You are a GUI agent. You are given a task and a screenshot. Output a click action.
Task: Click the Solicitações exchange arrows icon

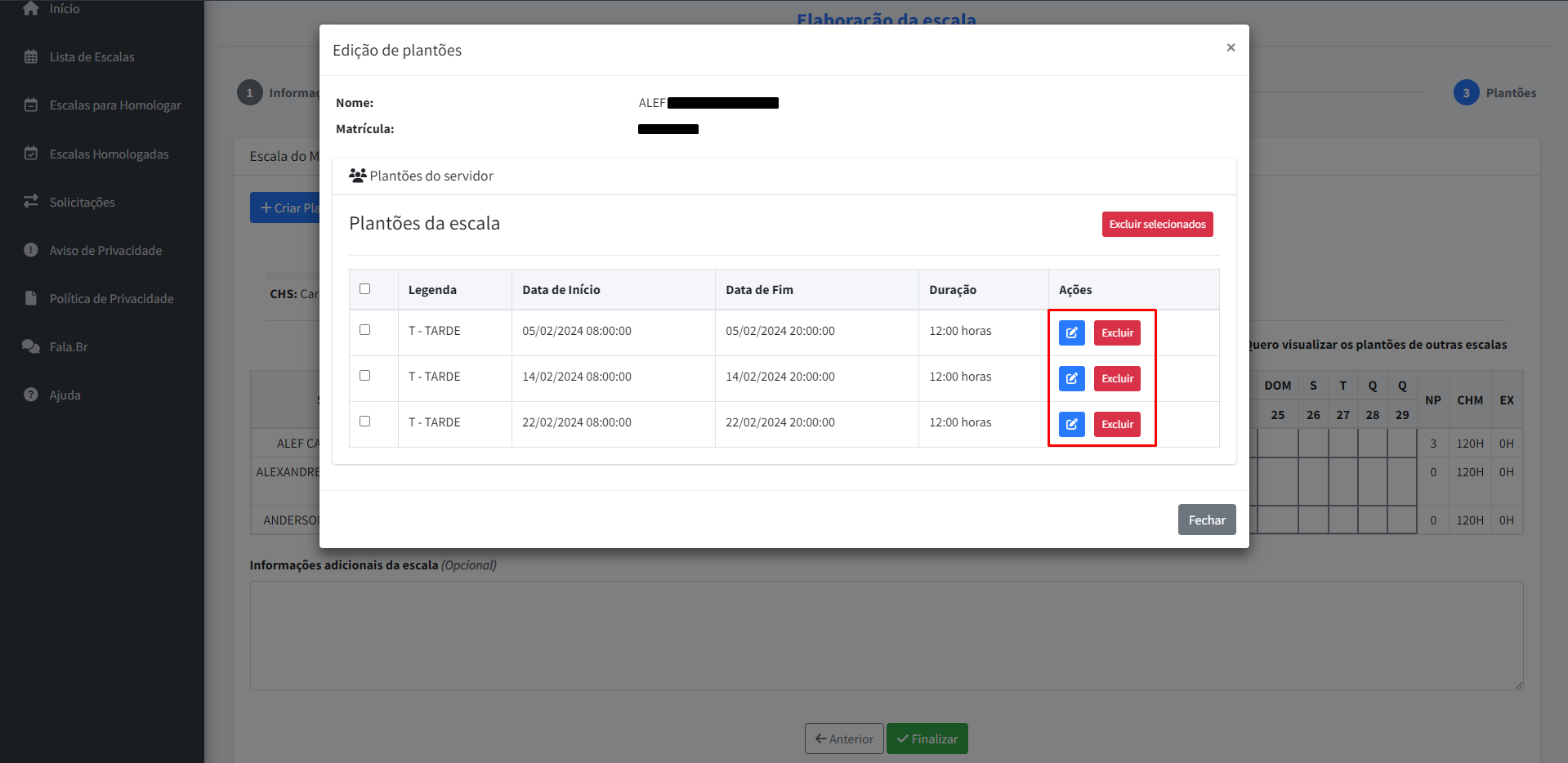[x=31, y=202]
